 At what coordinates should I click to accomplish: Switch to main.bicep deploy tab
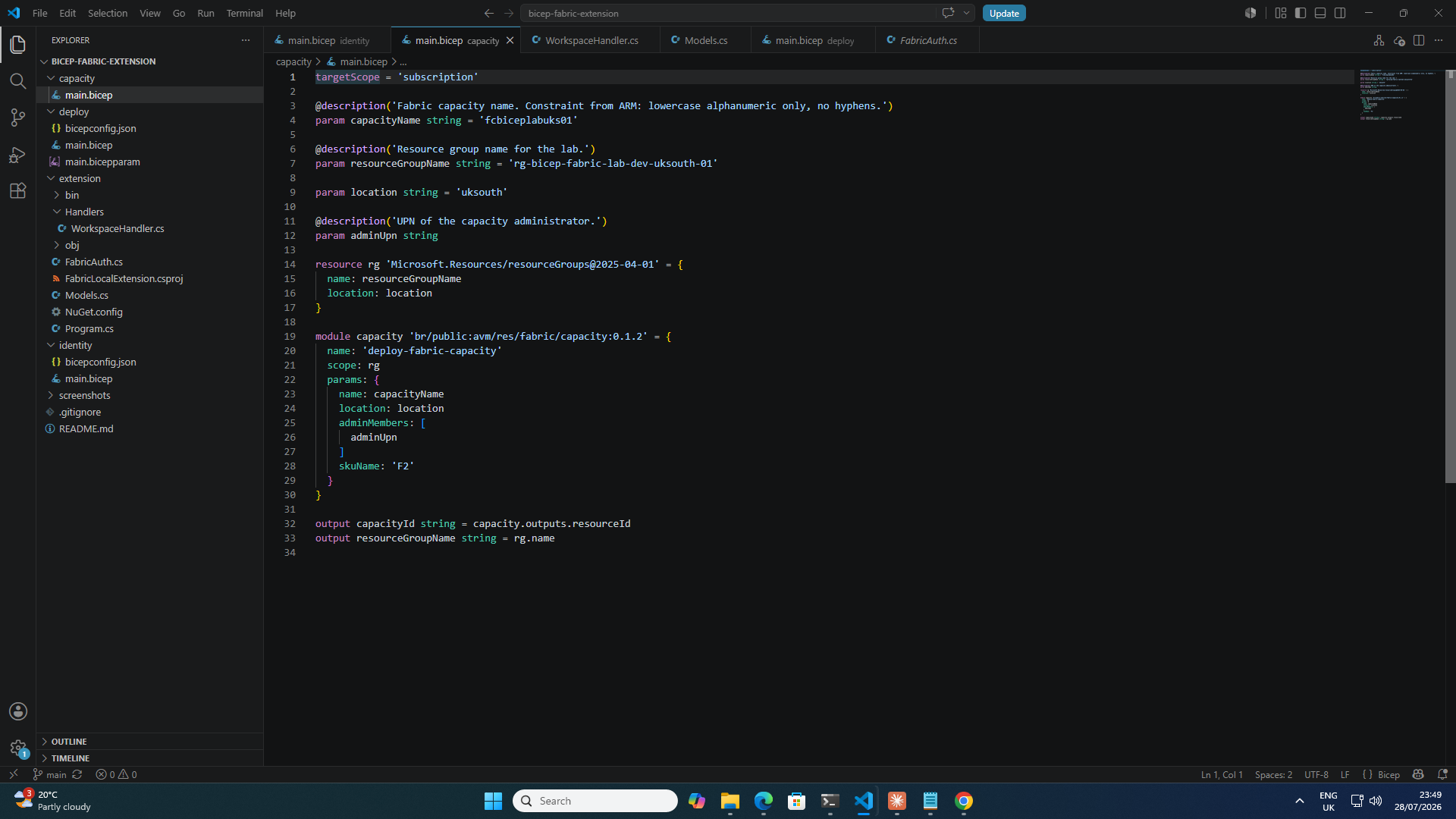[x=814, y=40]
